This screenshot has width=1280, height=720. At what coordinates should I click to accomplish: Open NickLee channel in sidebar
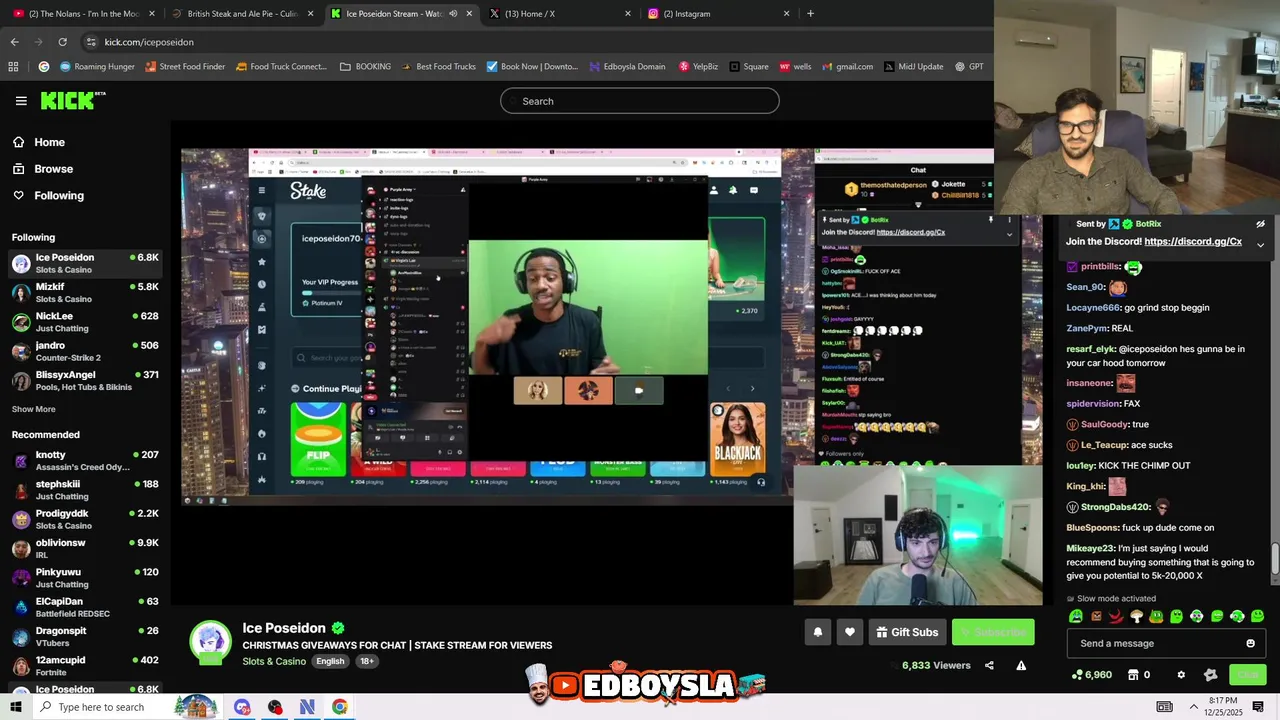tap(85, 322)
